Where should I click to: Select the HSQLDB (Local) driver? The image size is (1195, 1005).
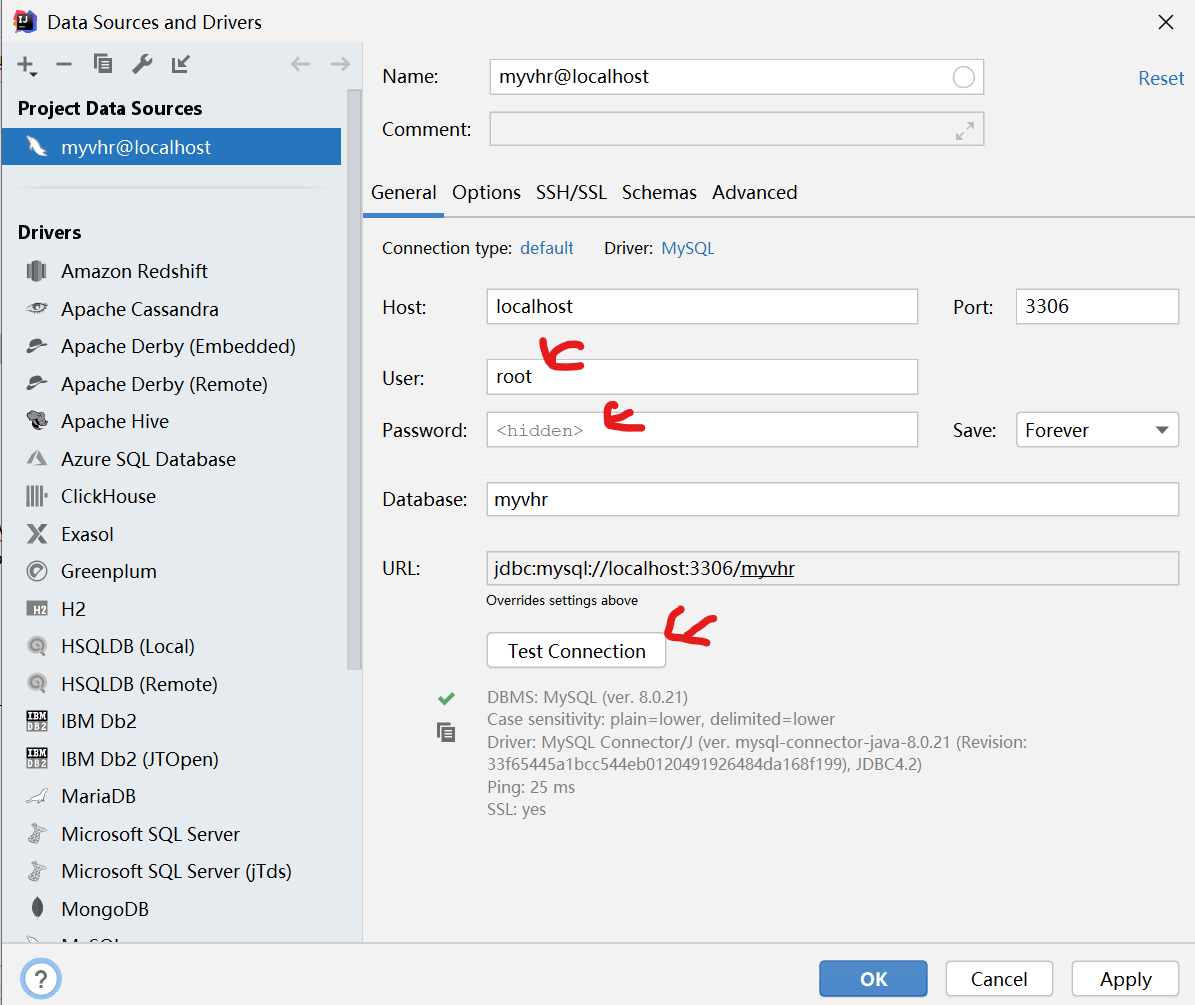[x=128, y=646]
